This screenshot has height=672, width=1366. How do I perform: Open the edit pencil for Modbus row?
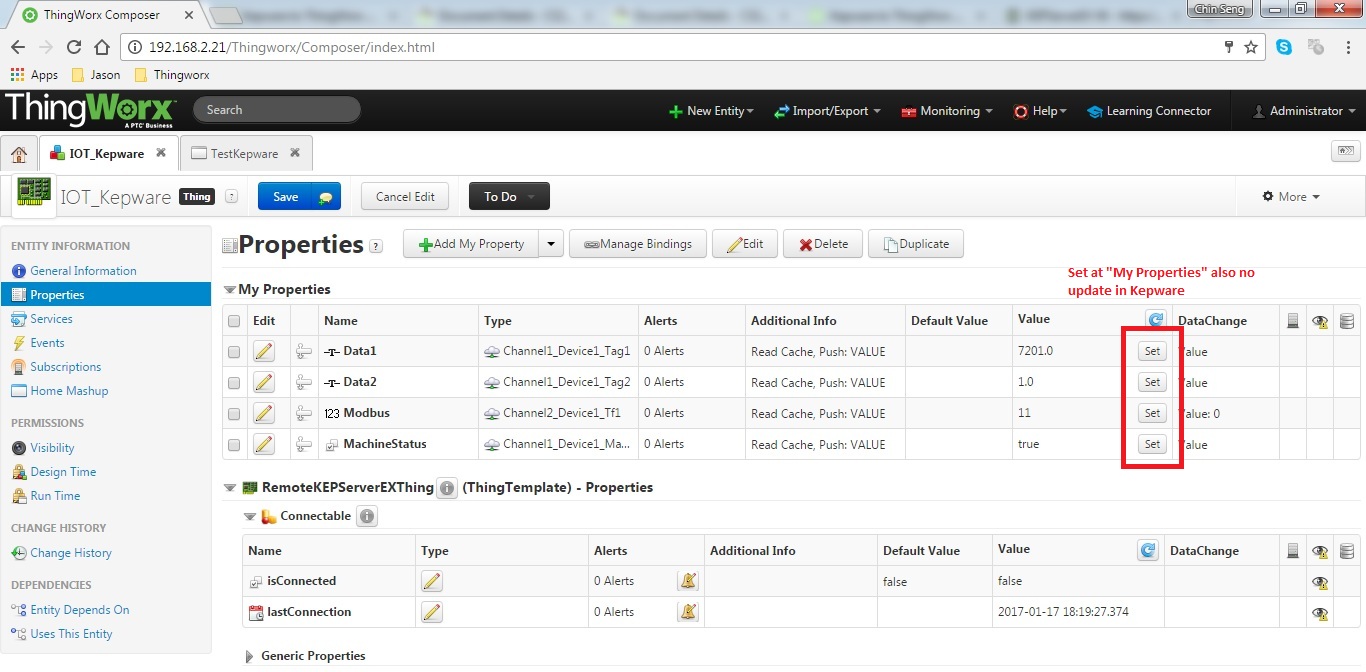[x=263, y=413]
